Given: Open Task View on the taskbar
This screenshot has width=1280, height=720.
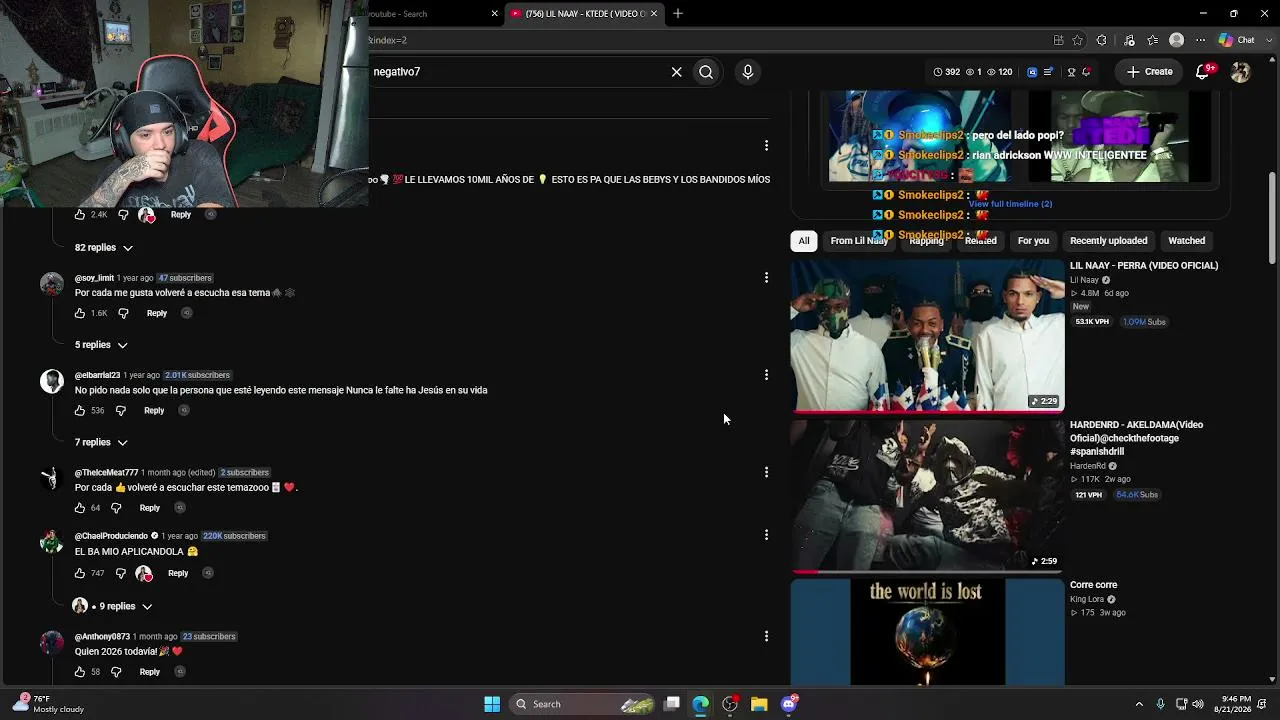Looking at the screenshot, I should click(672, 704).
